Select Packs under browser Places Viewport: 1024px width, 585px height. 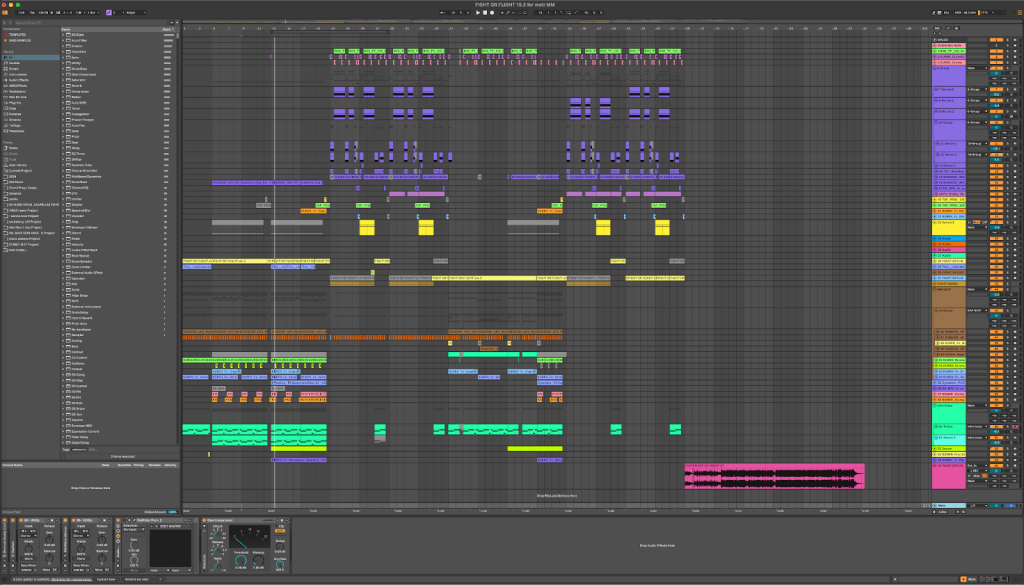coord(13,147)
